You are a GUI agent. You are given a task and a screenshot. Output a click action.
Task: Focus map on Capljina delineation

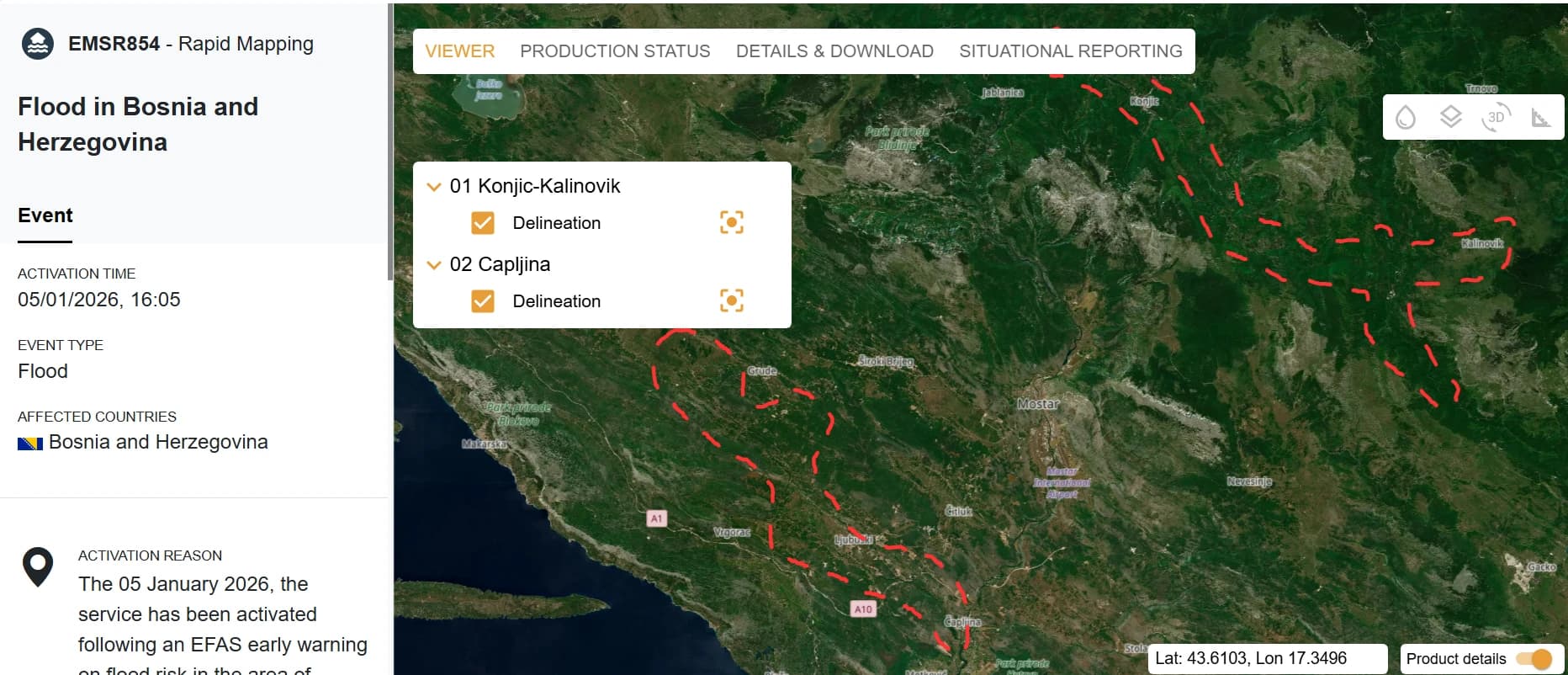click(x=731, y=300)
